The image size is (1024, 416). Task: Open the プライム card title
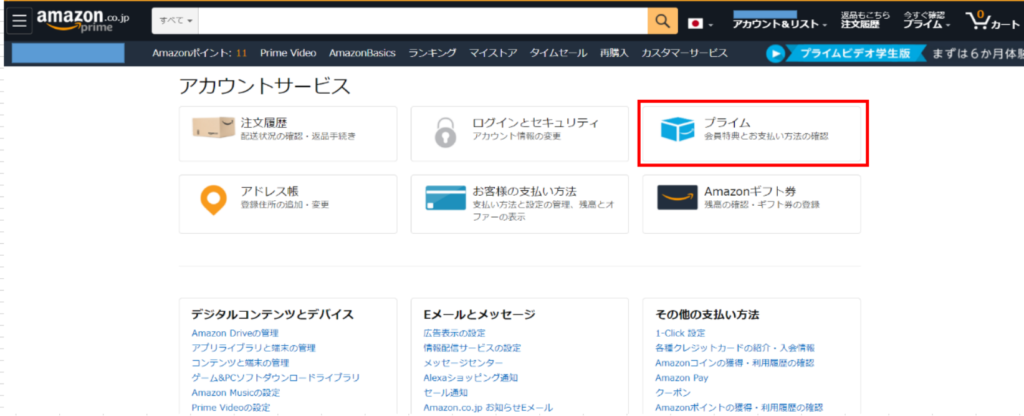click(728, 123)
